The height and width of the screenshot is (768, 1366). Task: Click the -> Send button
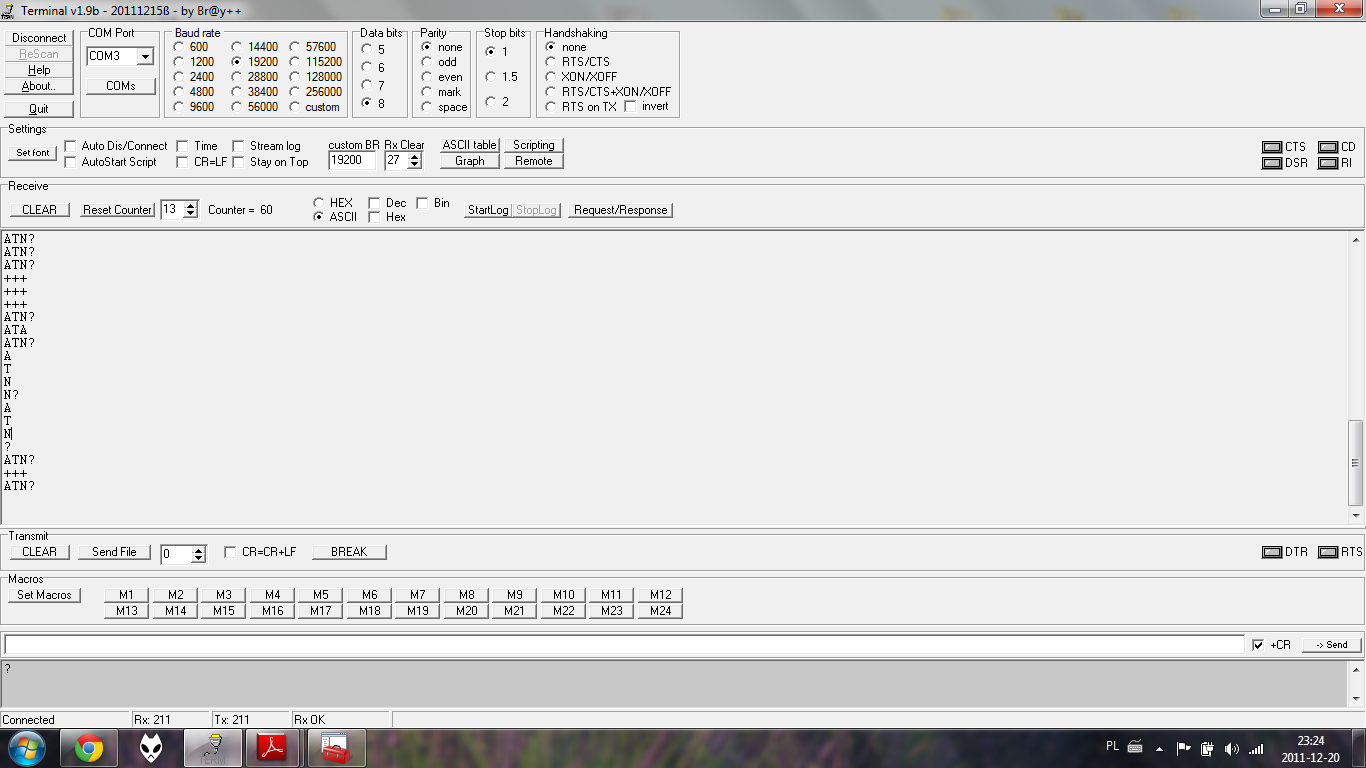(1332, 645)
